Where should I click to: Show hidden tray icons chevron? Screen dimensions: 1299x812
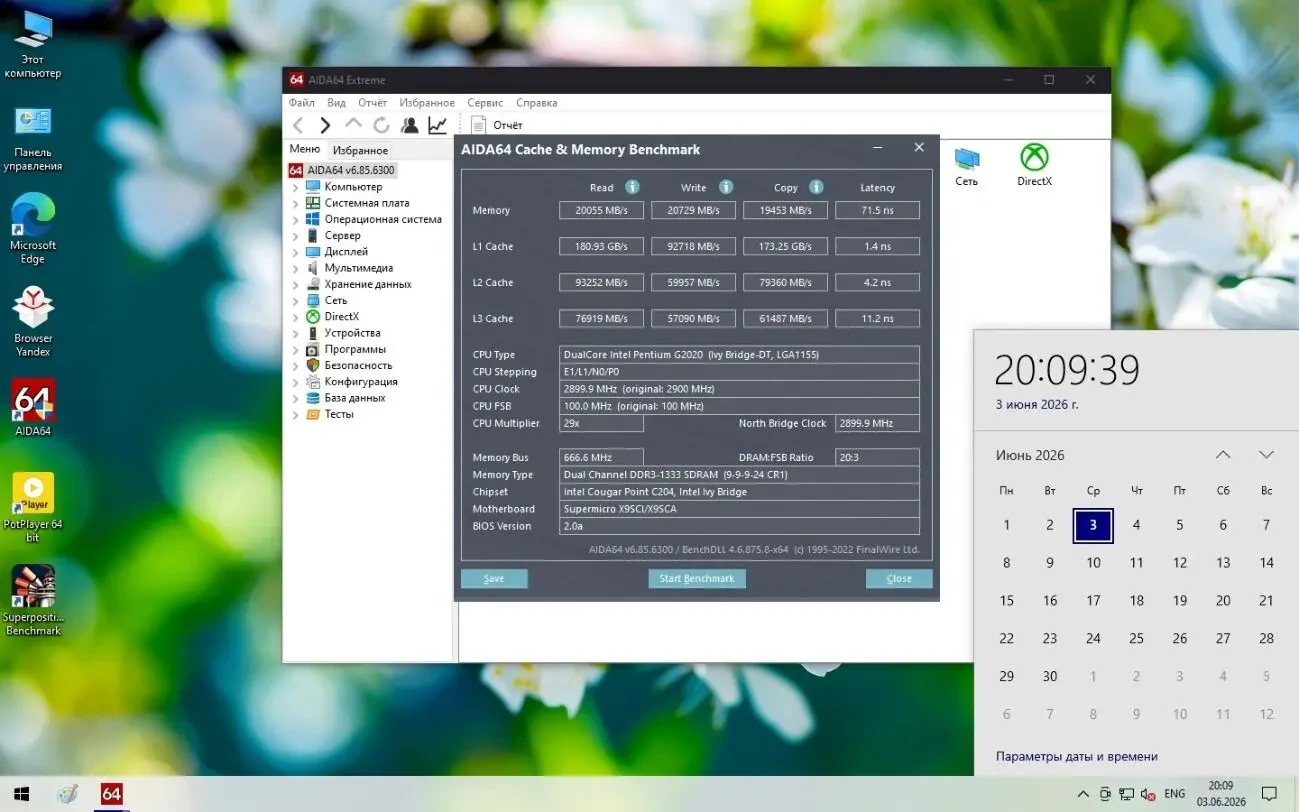click(1083, 794)
